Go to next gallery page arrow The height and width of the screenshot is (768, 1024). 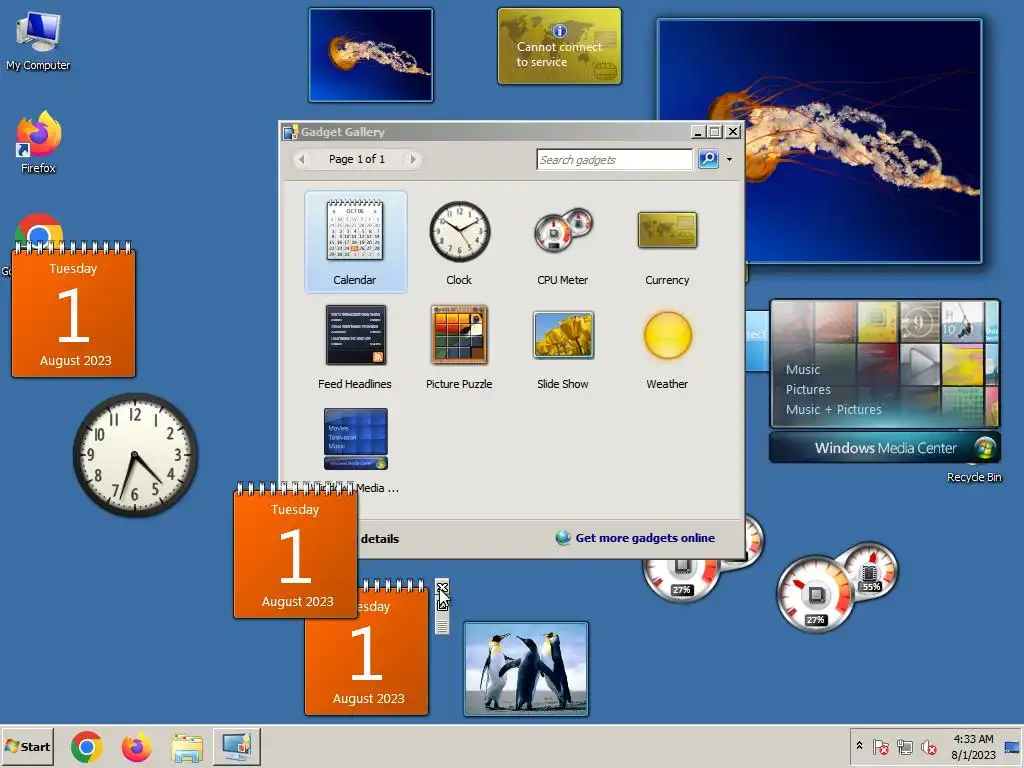coord(412,159)
